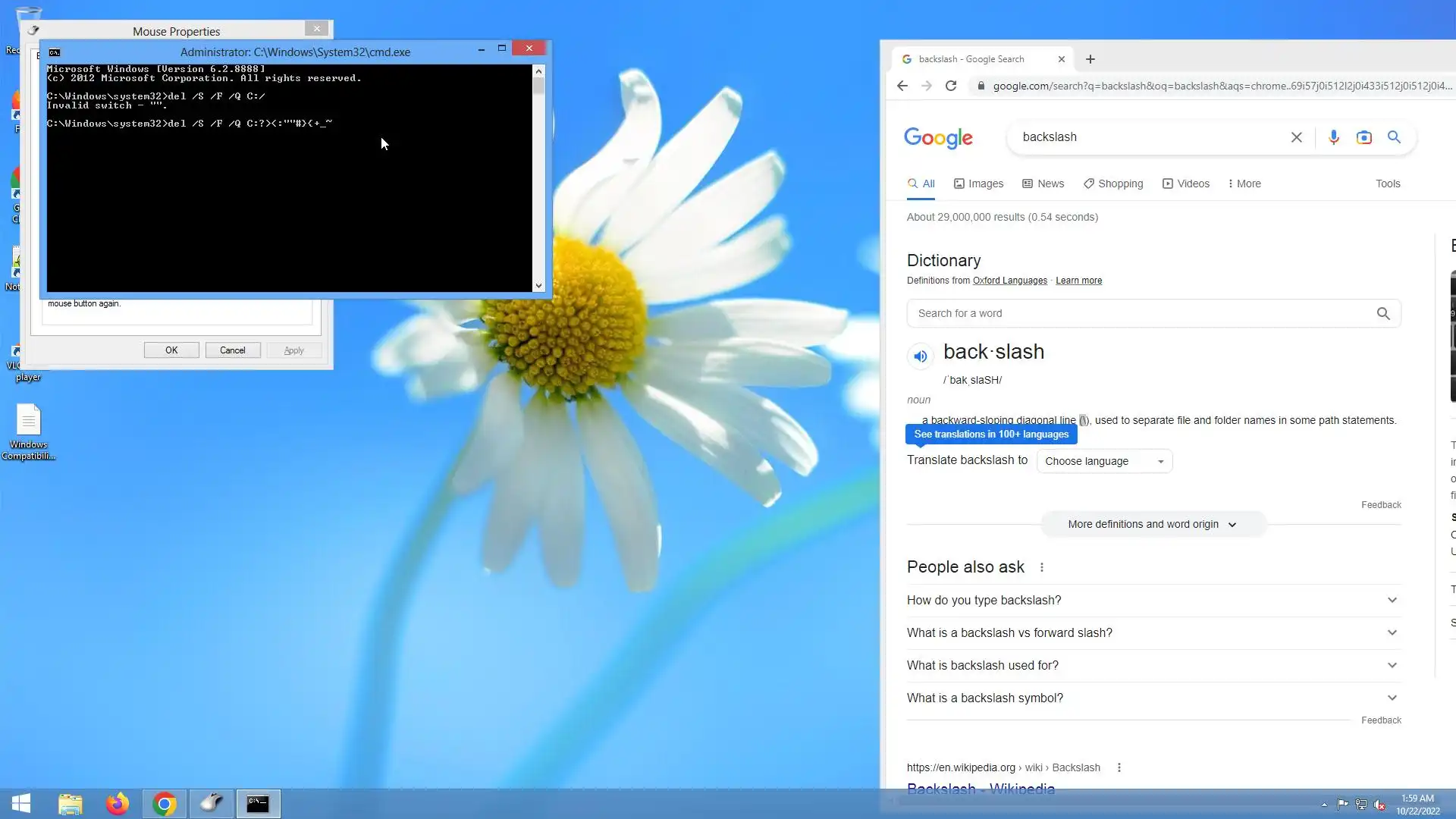The width and height of the screenshot is (1456, 819).
Task: Expand More definitions and word origin
Action: 1152,524
